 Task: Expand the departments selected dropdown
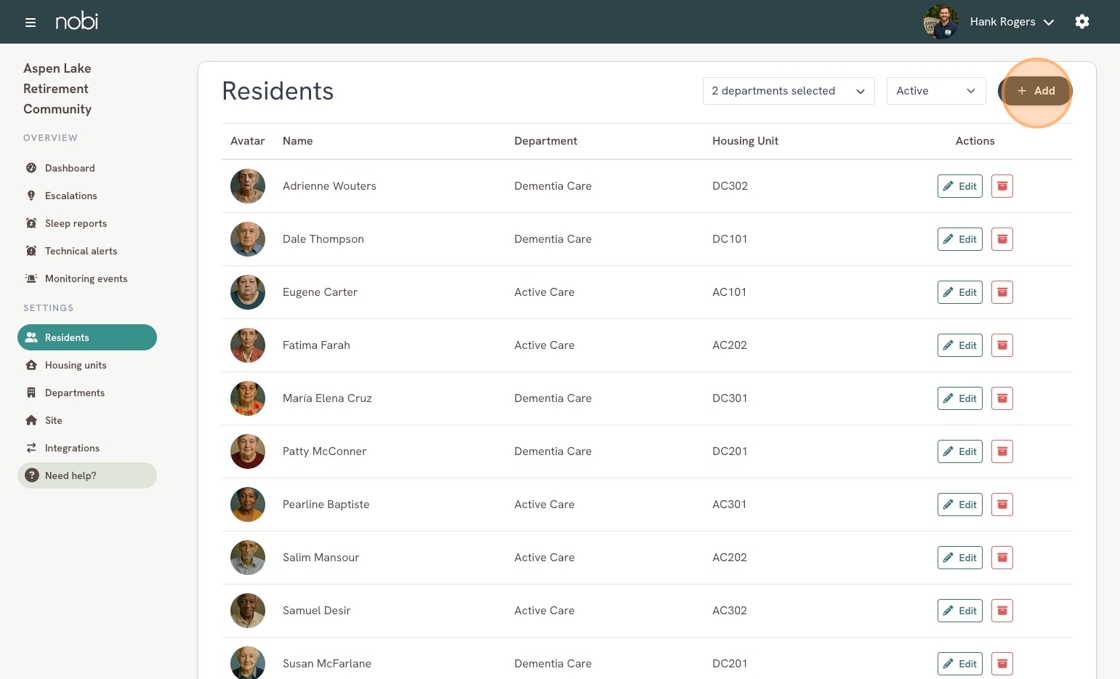[x=788, y=91]
